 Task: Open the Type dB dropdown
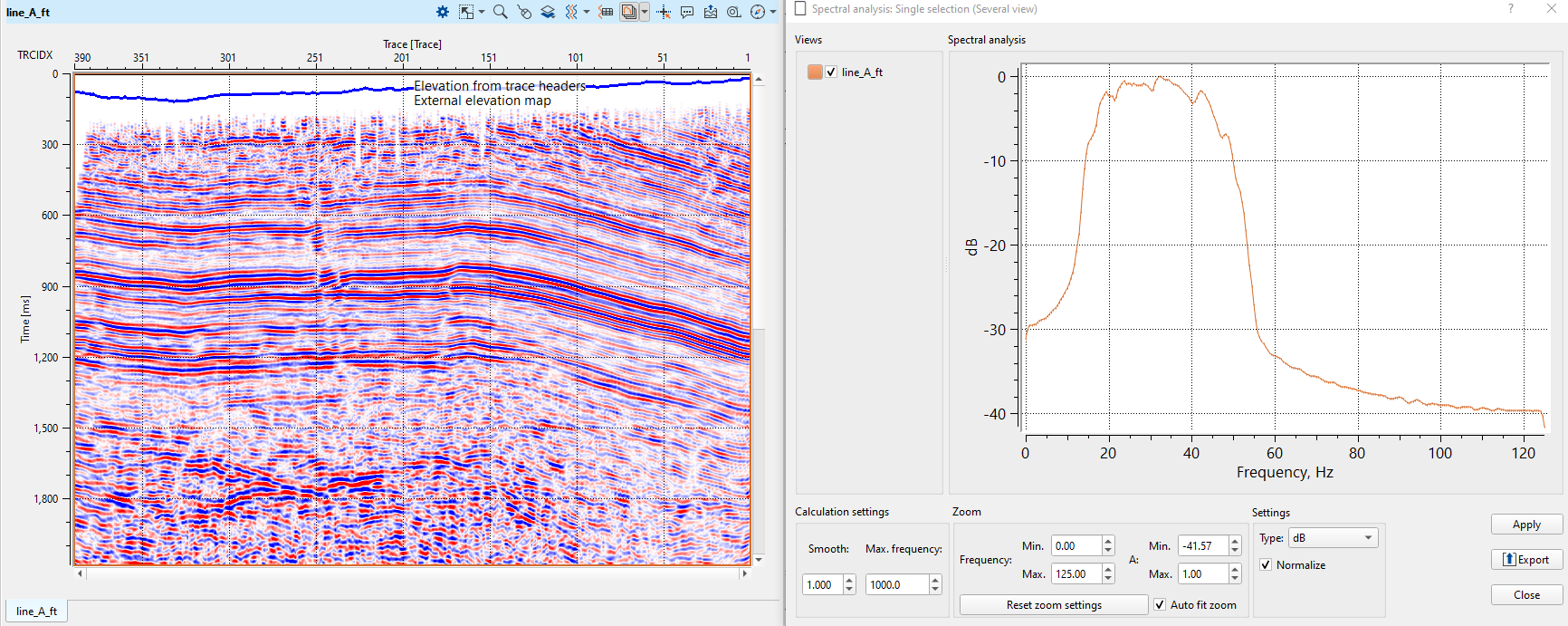[x=1333, y=538]
